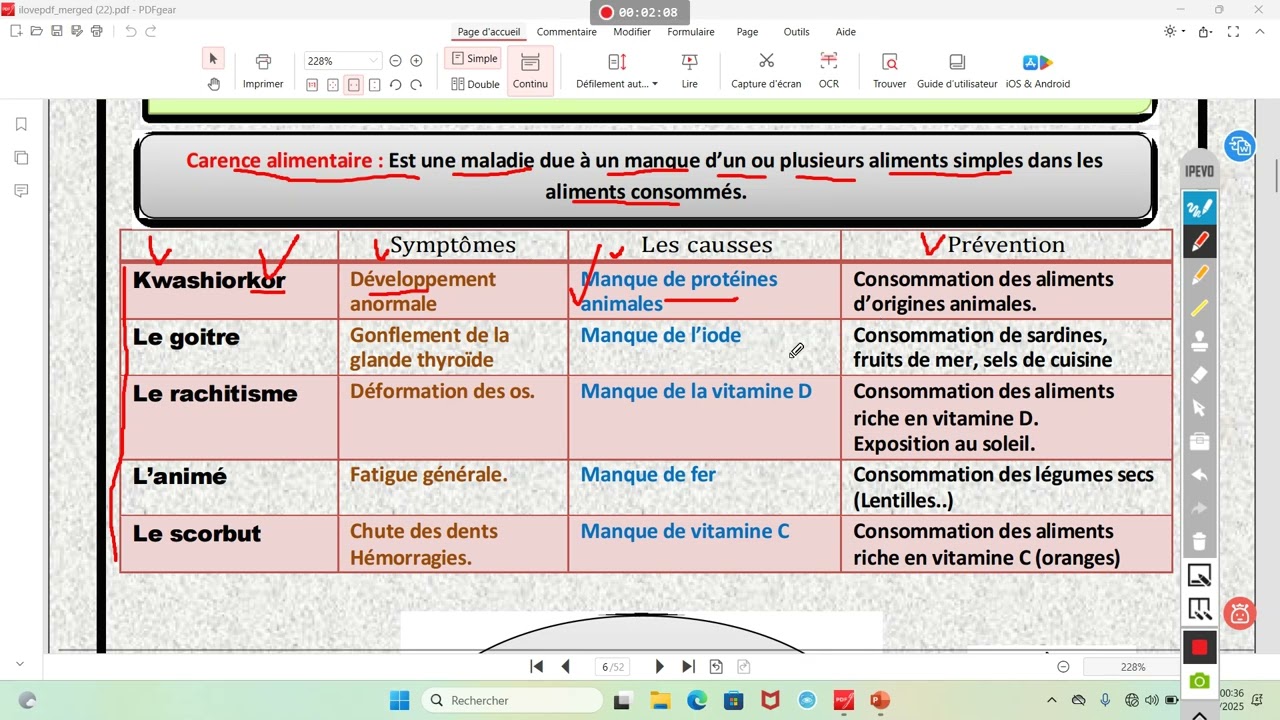The height and width of the screenshot is (720, 1280).
Task: Open bookmarks panel in left sidebar
Action: 21,125
